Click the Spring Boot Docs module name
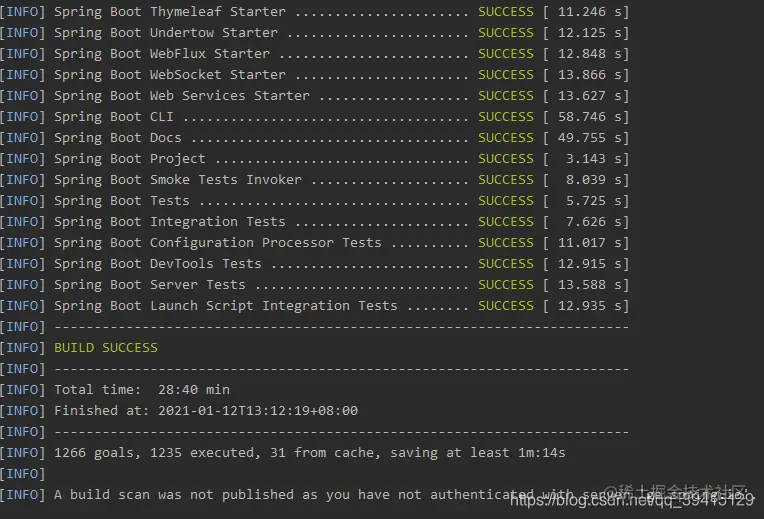 click(x=117, y=137)
